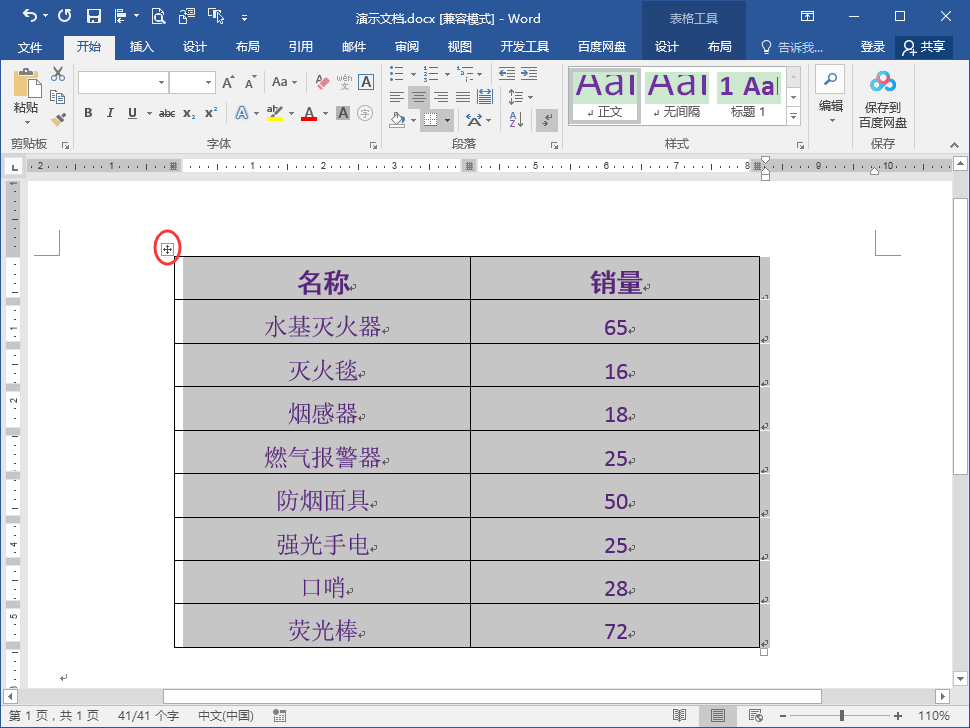Open the numbering list dropdown arrow
This screenshot has height=728, width=970.
click(447, 74)
